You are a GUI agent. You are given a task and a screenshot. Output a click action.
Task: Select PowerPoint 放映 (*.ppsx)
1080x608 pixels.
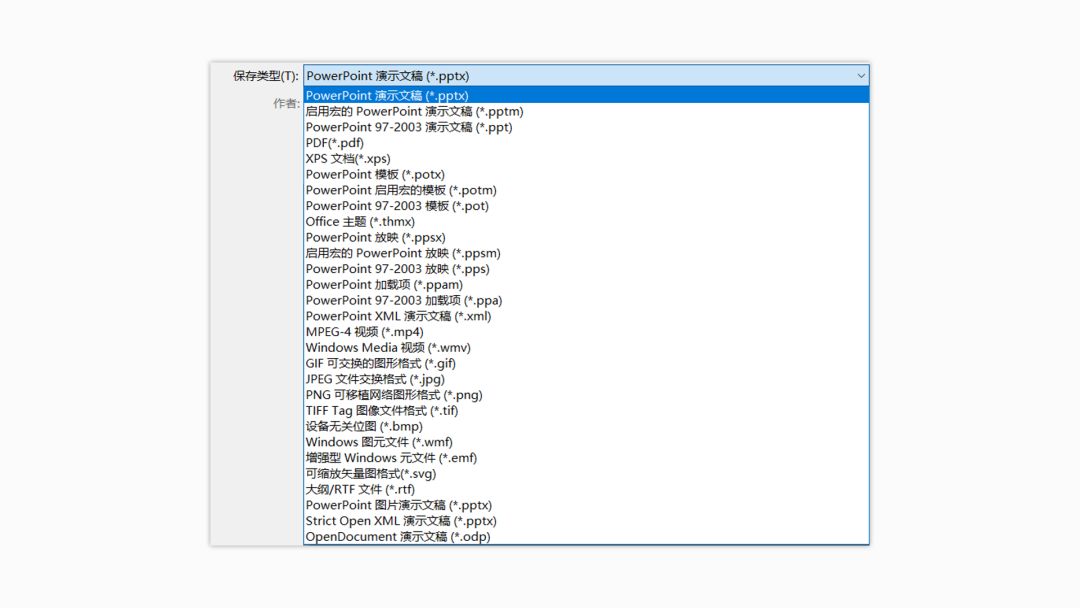pyautogui.click(x=586, y=238)
